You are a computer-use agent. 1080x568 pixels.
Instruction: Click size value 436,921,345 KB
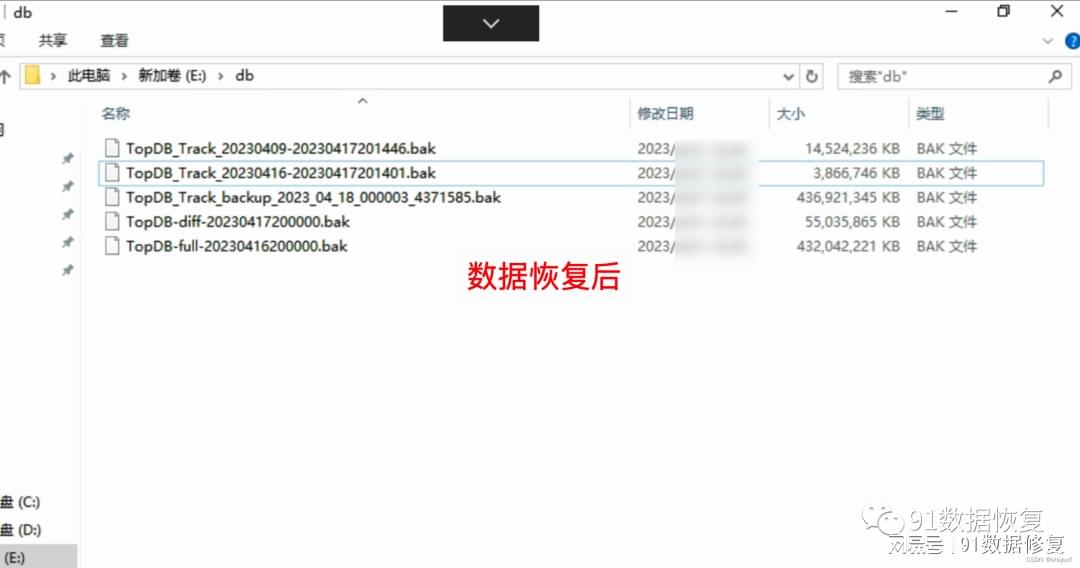pyautogui.click(x=848, y=197)
